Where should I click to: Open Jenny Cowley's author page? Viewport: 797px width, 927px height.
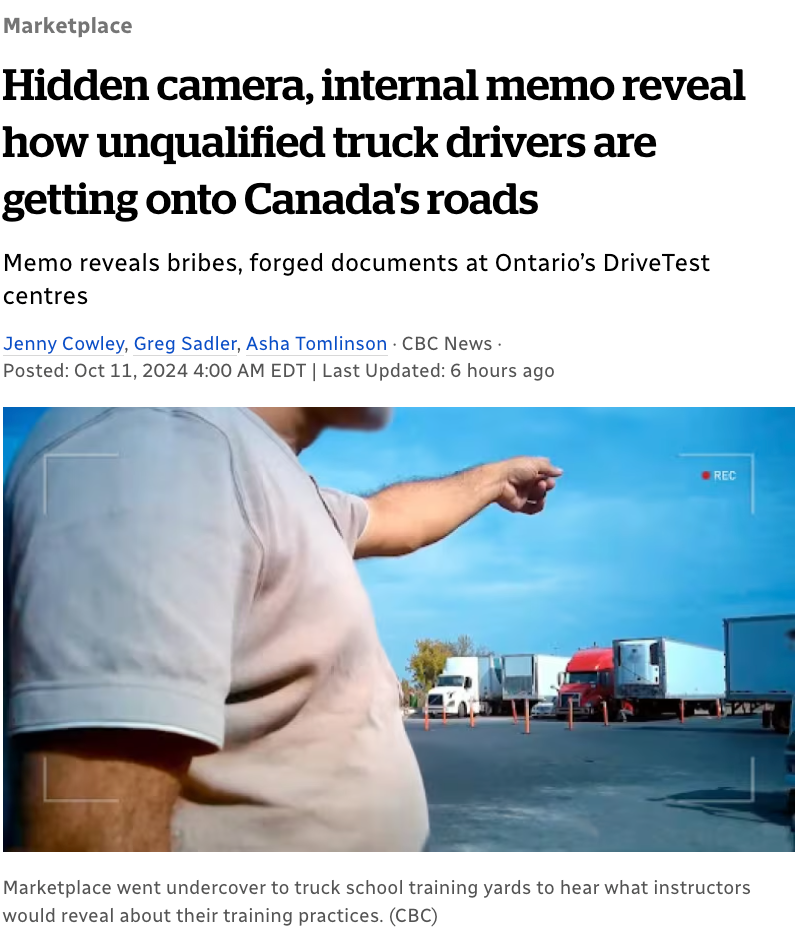pos(63,343)
